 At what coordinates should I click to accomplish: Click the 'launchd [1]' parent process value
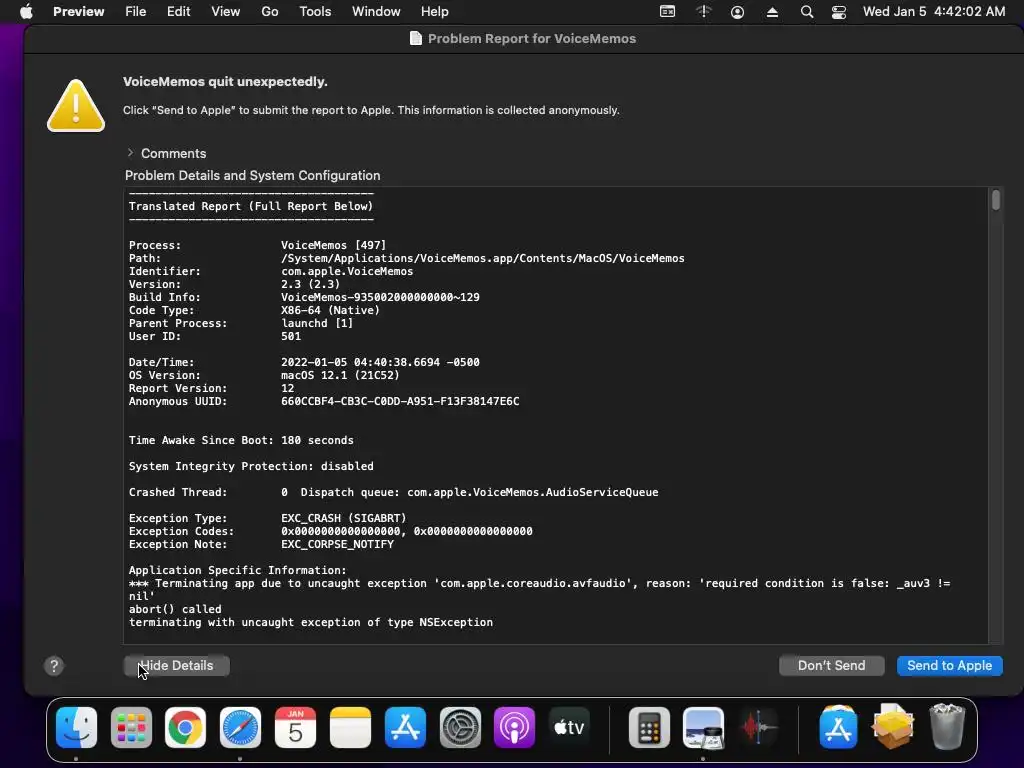317,323
